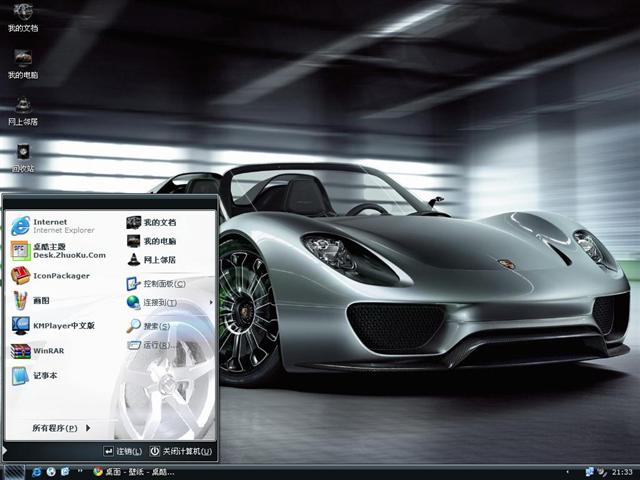The height and width of the screenshot is (480, 640).
Task: Select 我的文档 in Start menu
Action: (x=158, y=222)
